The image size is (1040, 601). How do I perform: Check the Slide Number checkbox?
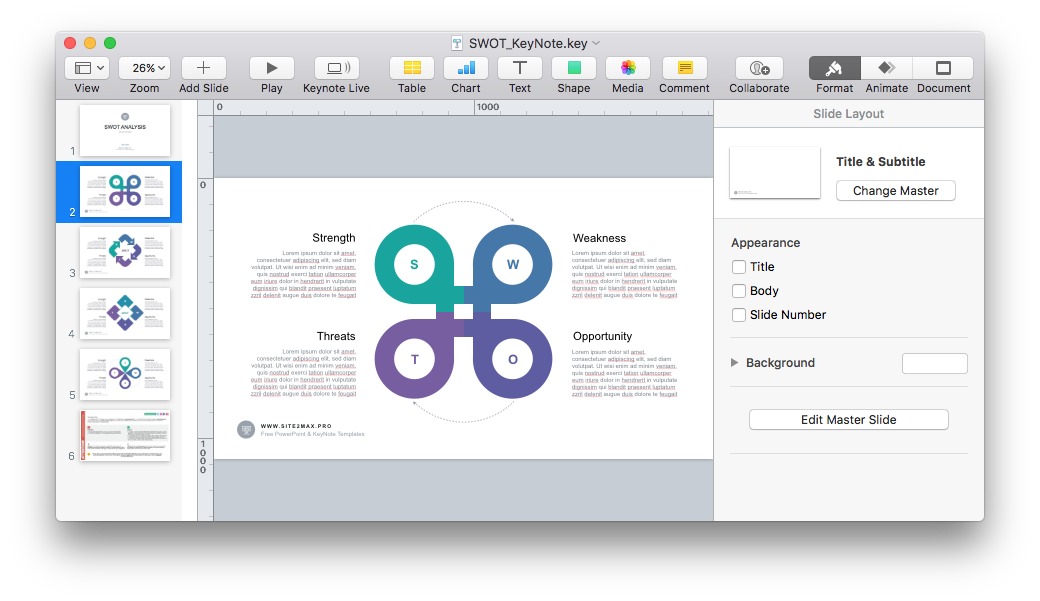coord(739,315)
